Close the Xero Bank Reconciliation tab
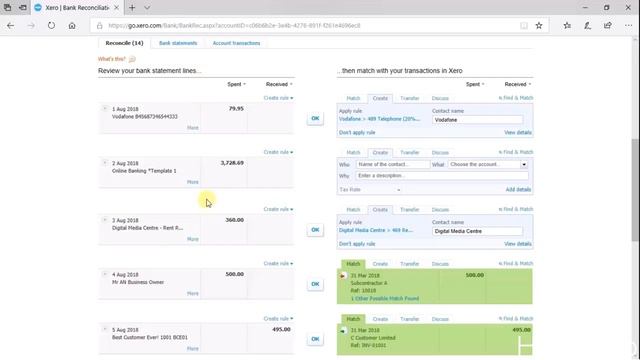640x360 pixels. point(116,8)
